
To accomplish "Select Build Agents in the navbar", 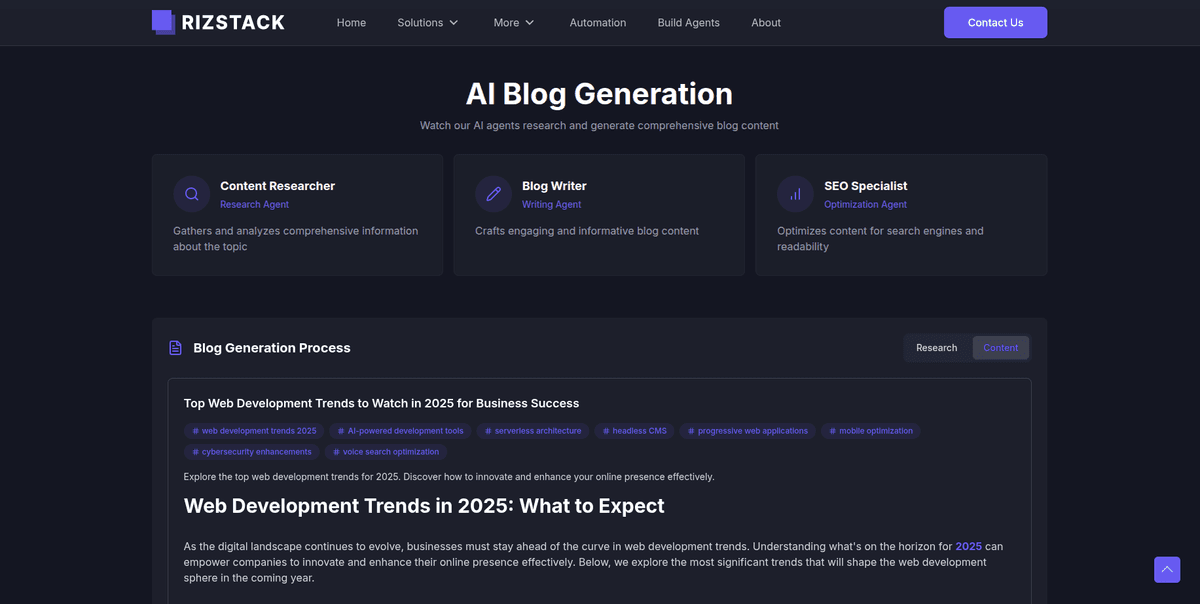I will point(688,22).
